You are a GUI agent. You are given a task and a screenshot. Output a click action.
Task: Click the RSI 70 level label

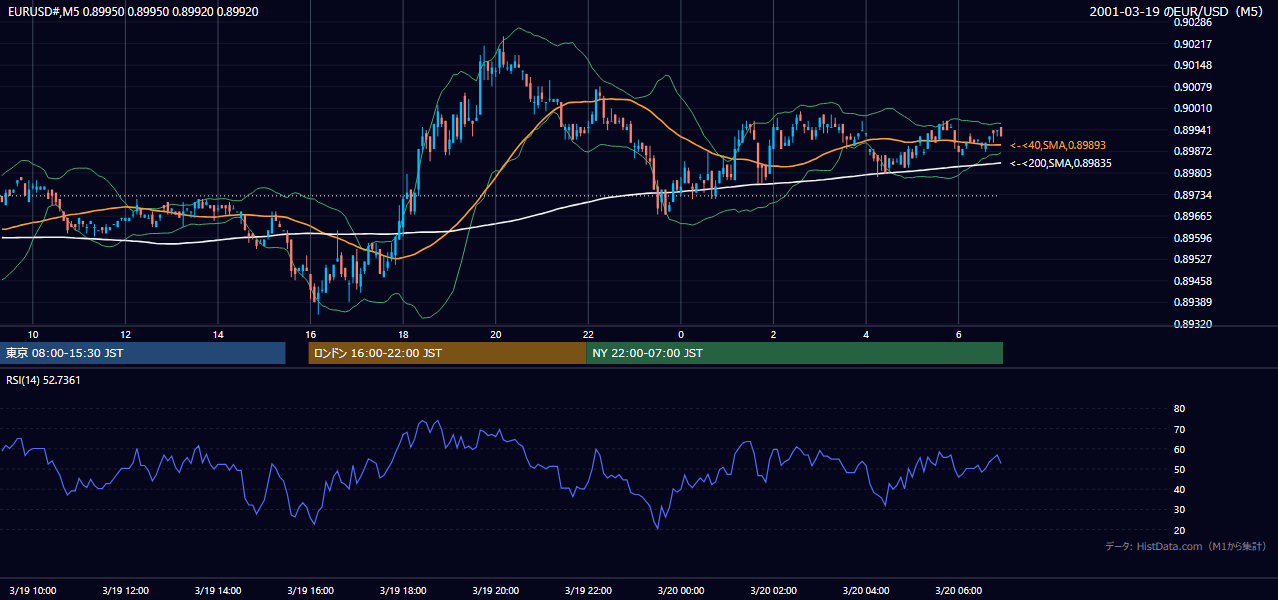click(1179, 429)
